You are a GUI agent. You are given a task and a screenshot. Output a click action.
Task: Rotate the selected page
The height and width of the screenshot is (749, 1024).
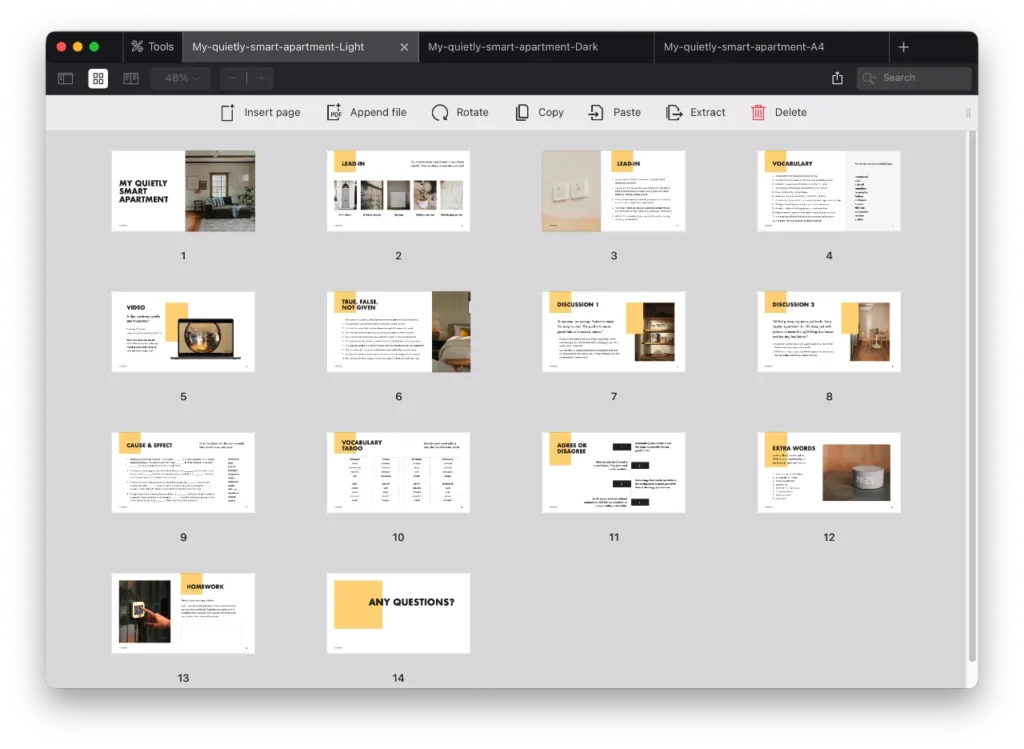[460, 112]
